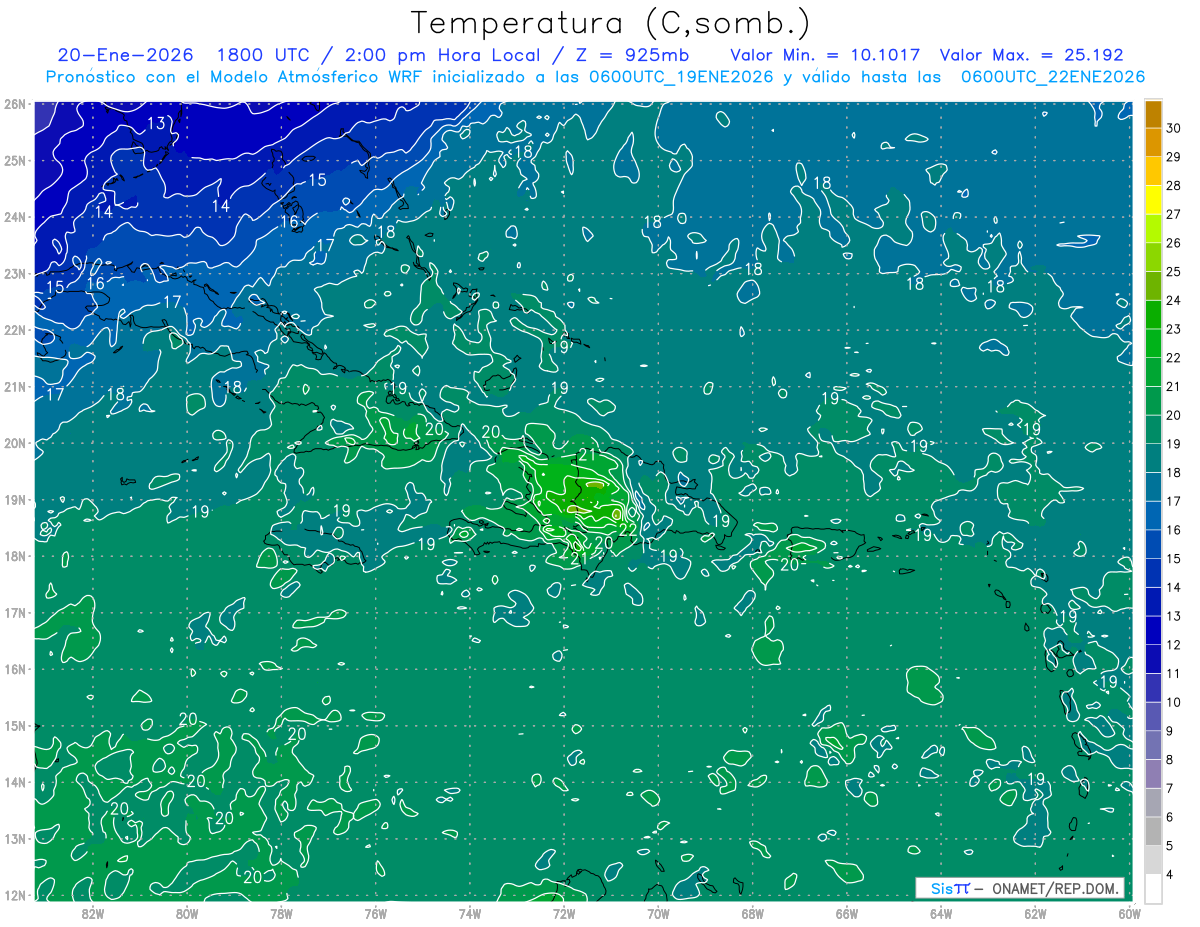This screenshot has height=927, width=1200.
Task: Pick the dark blue colorbar segment between 12 and 13
Action: [x=1153, y=631]
